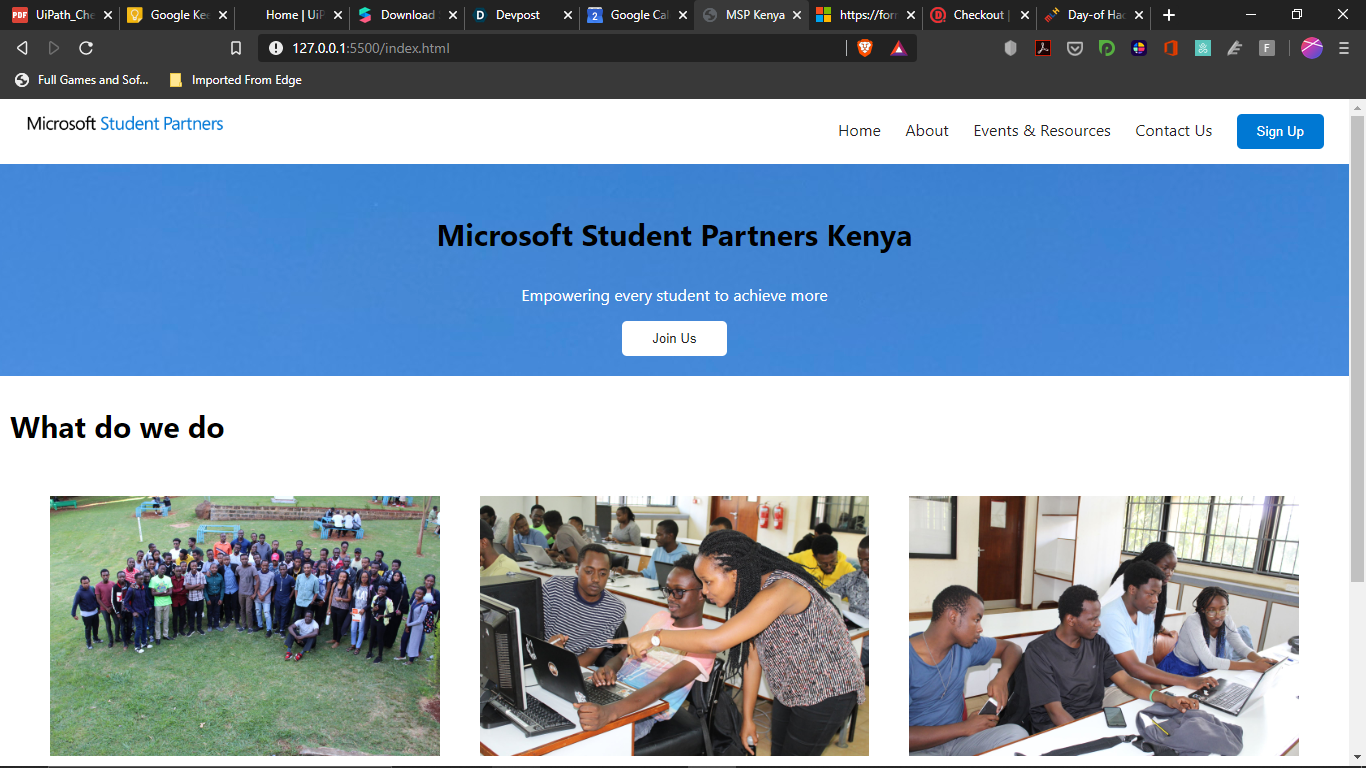This screenshot has height=768, width=1366.
Task: Click the green circular P extension icon
Action: click(x=1107, y=48)
